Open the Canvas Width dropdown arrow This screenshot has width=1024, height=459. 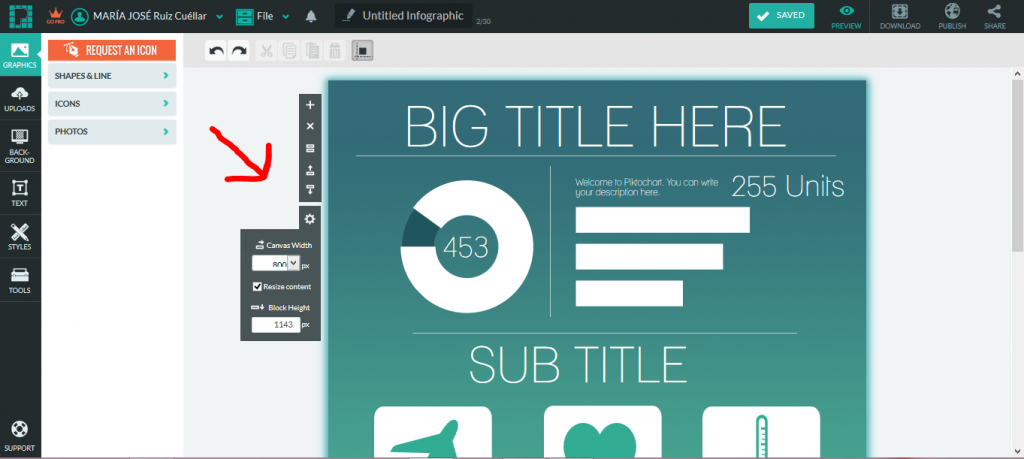293,263
